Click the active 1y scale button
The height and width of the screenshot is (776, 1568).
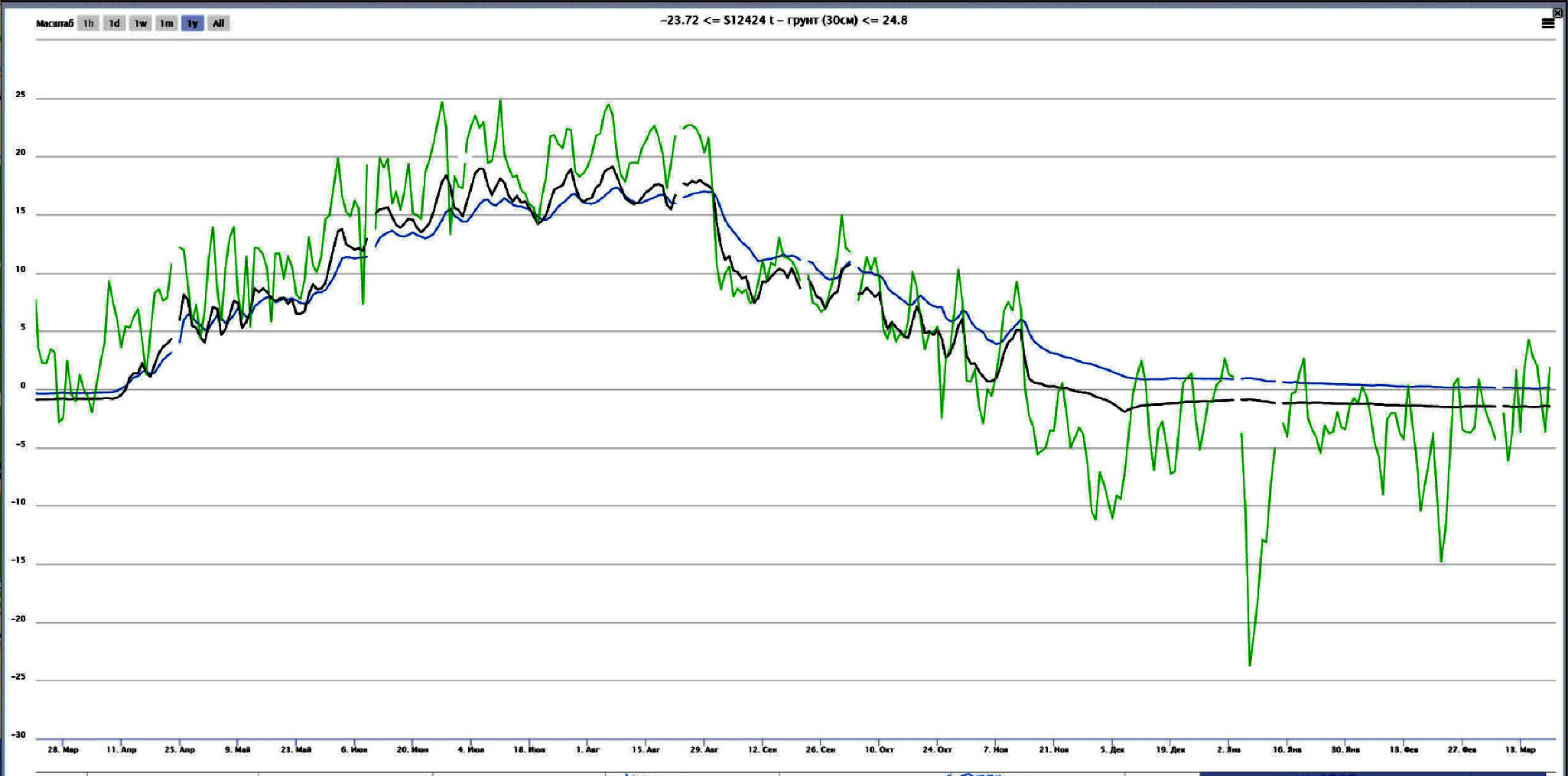(193, 24)
